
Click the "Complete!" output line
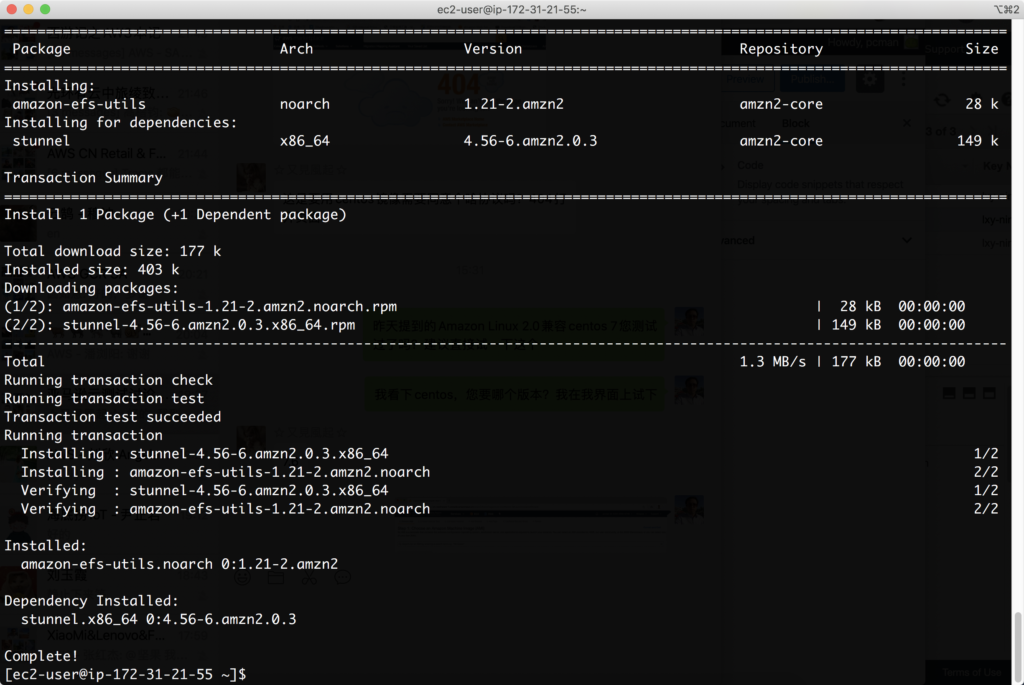41,656
